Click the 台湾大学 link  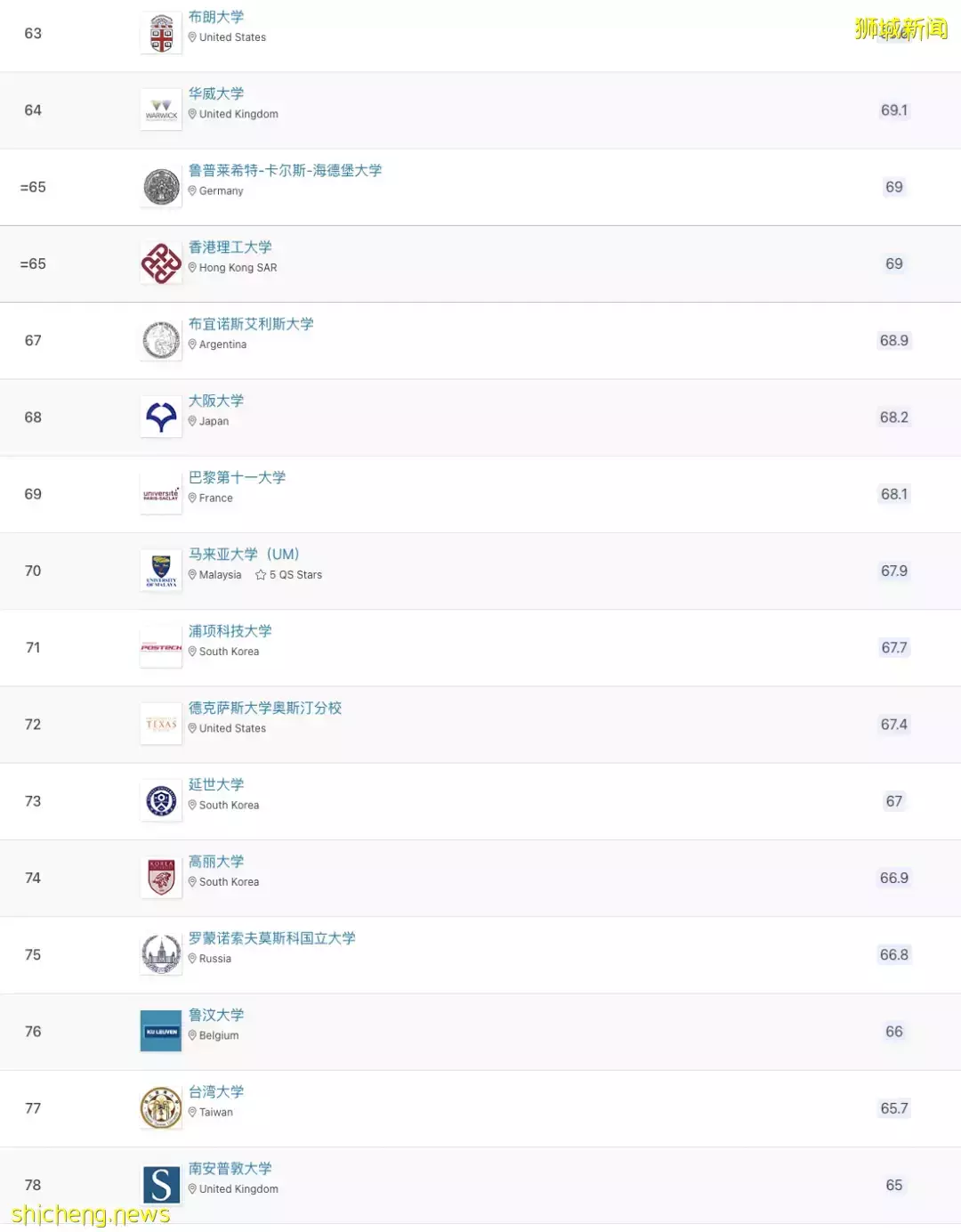coord(216,1091)
